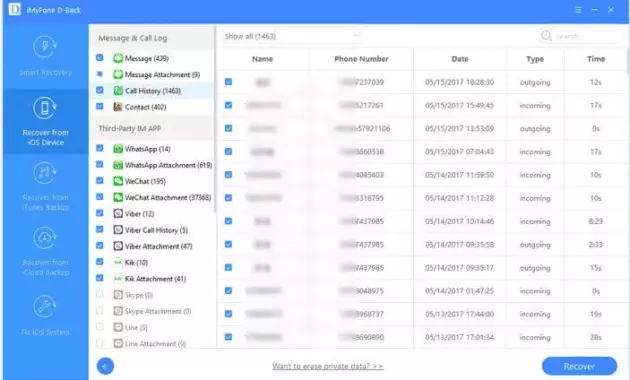Click the Contact book icon
Viewport: 630px width, 380px height.
pyautogui.click(x=118, y=107)
